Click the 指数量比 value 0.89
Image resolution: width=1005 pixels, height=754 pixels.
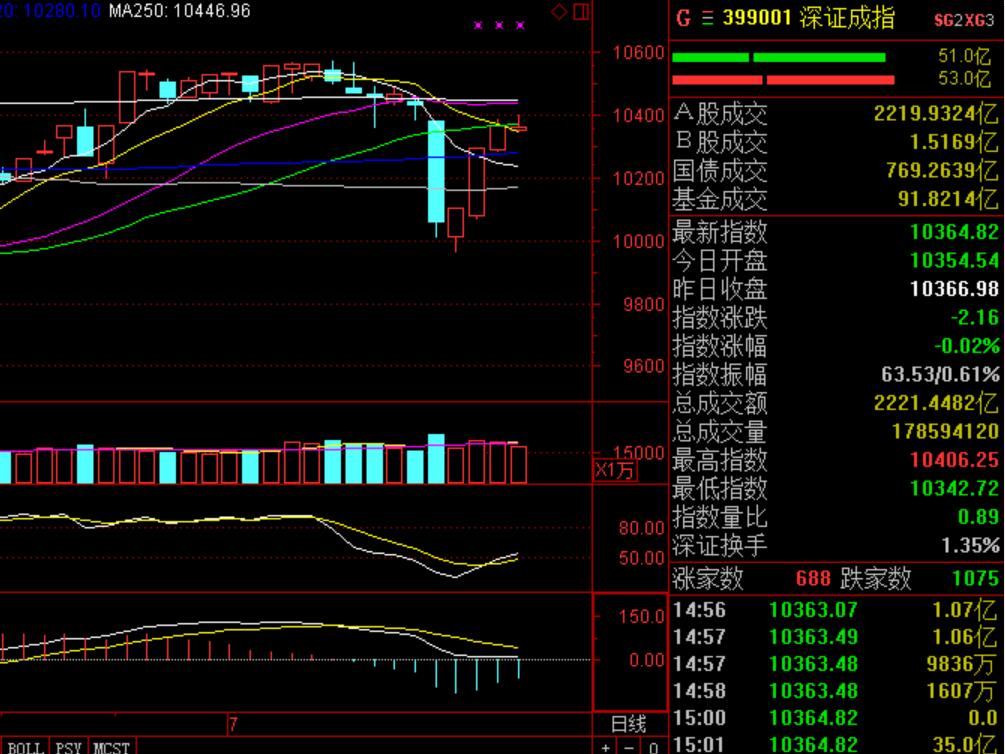point(978,517)
